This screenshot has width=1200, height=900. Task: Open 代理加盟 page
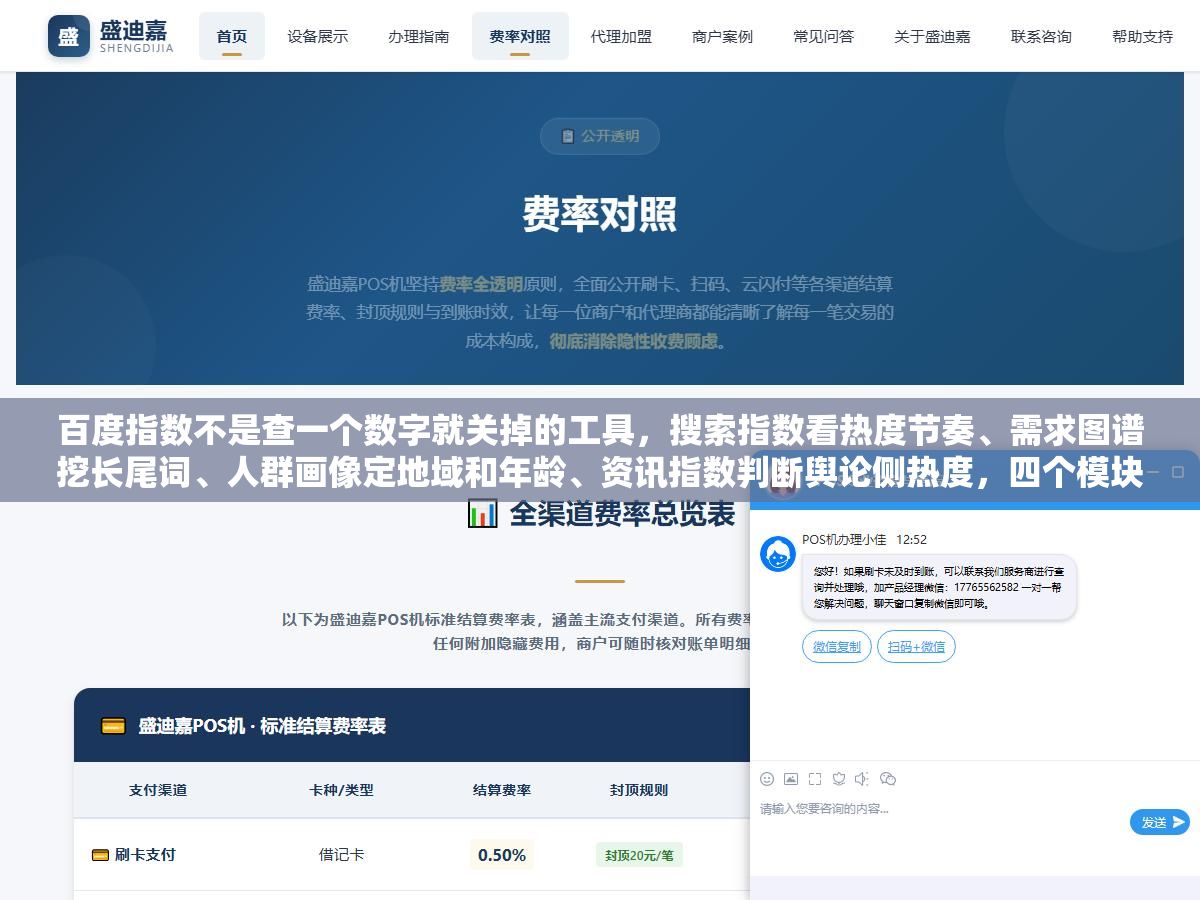(x=621, y=36)
